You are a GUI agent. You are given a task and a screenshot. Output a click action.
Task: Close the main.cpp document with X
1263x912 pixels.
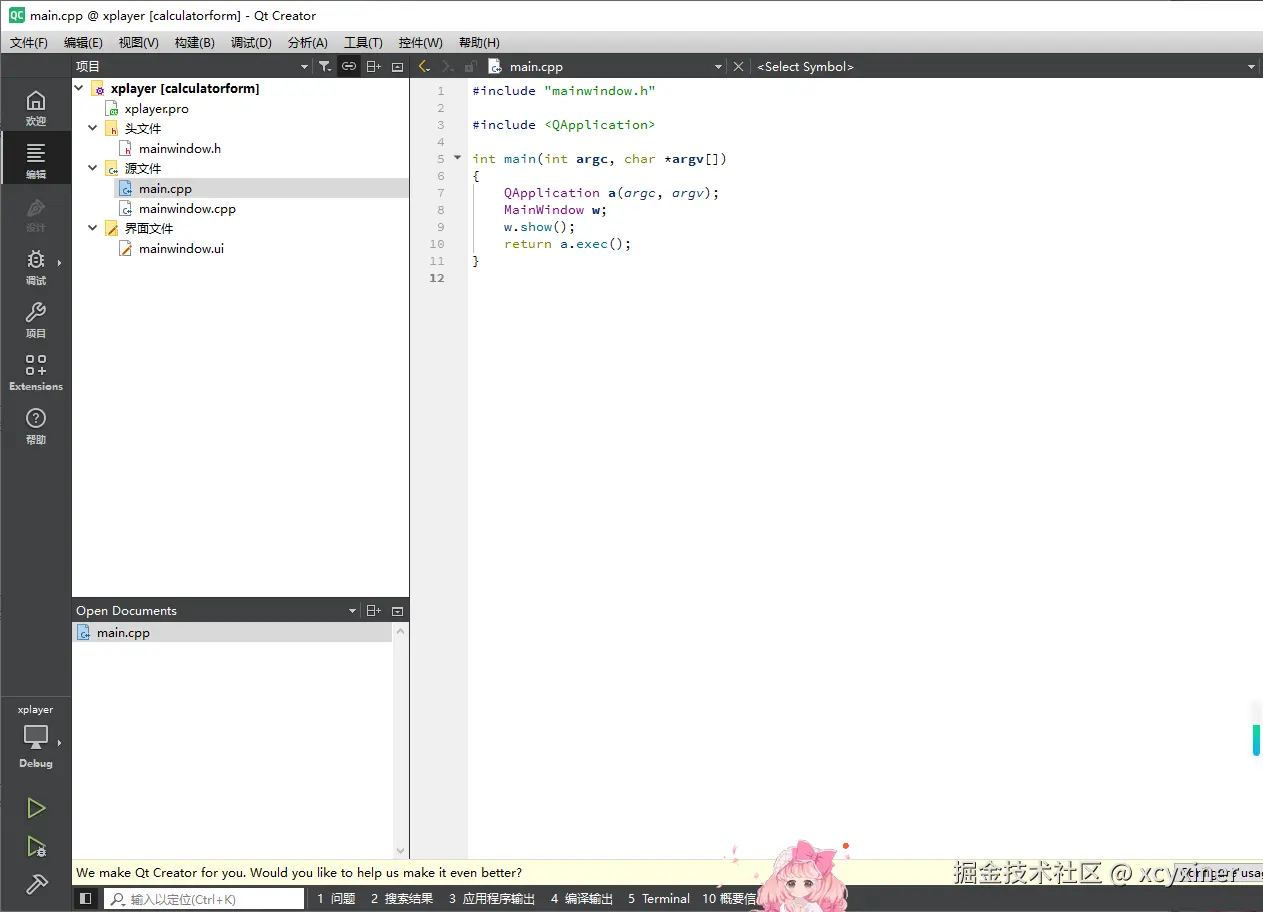pos(738,66)
